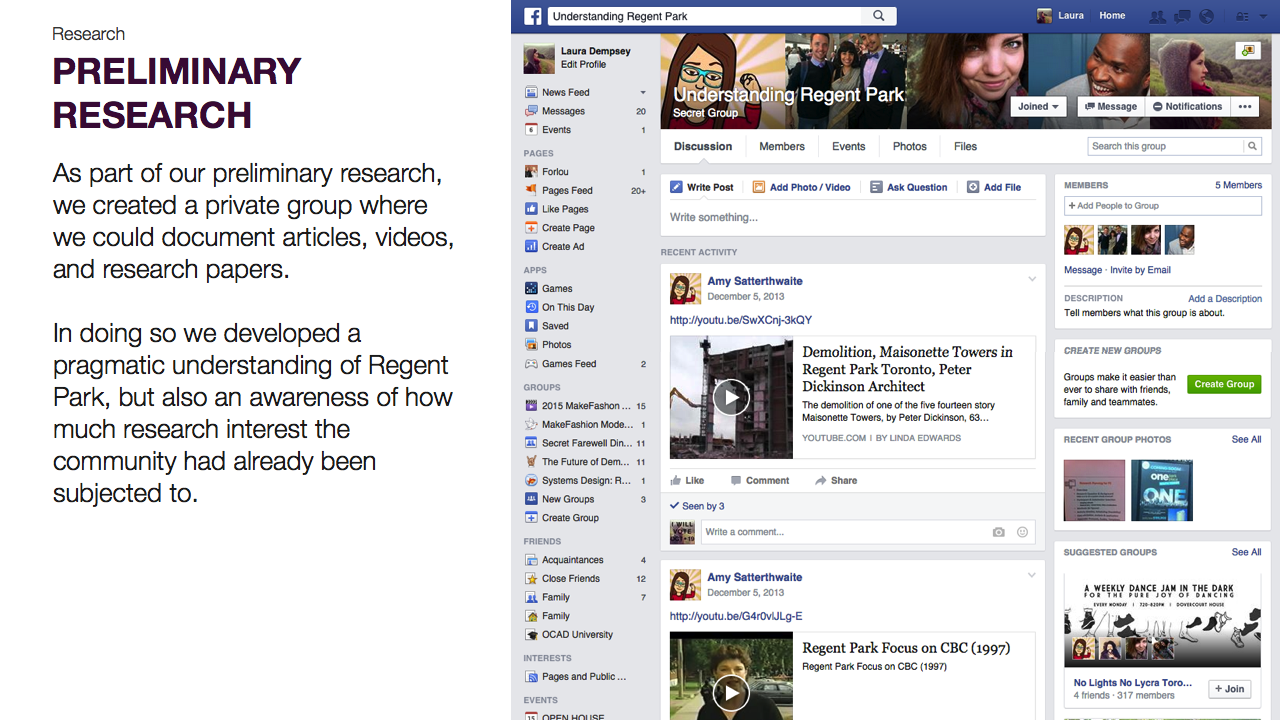Click Systems Design group in sidebar
The width and height of the screenshot is (1280, 720).
[586, 481]
